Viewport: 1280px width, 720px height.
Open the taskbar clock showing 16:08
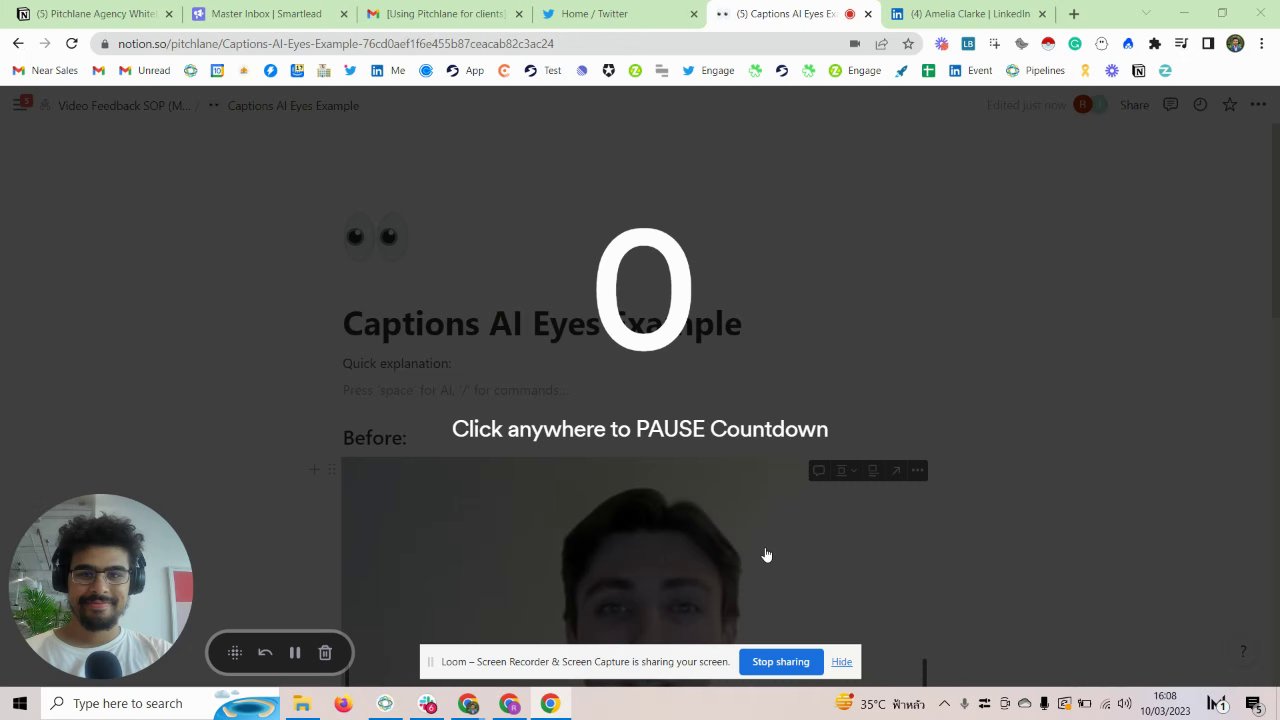click(x=1165, y=704)
